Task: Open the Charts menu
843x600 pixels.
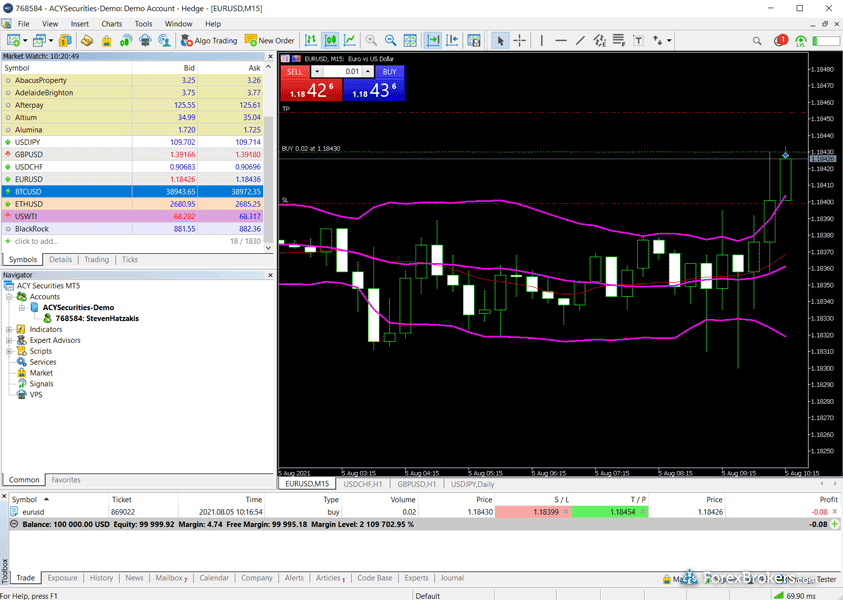Action: point(112,24)
